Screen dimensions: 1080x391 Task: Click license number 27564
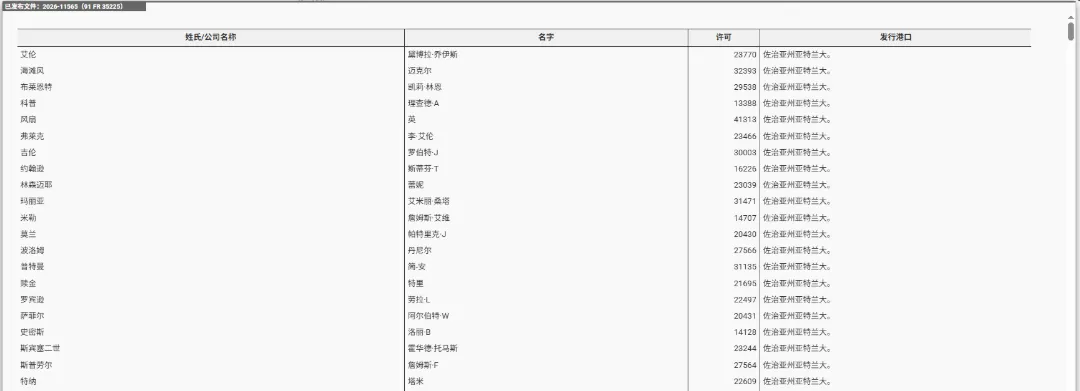point(745,366)
